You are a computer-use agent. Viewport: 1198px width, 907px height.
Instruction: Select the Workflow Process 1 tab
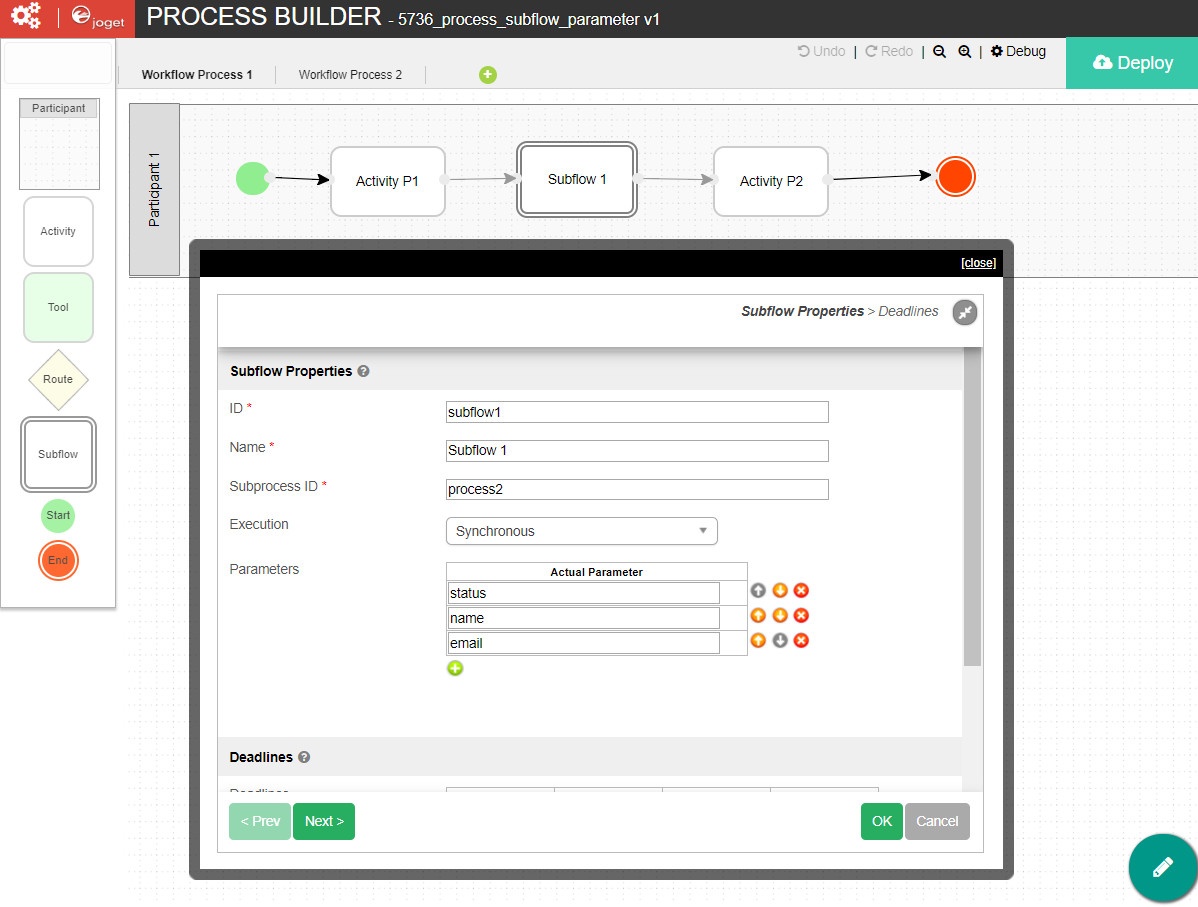[197, 75]
